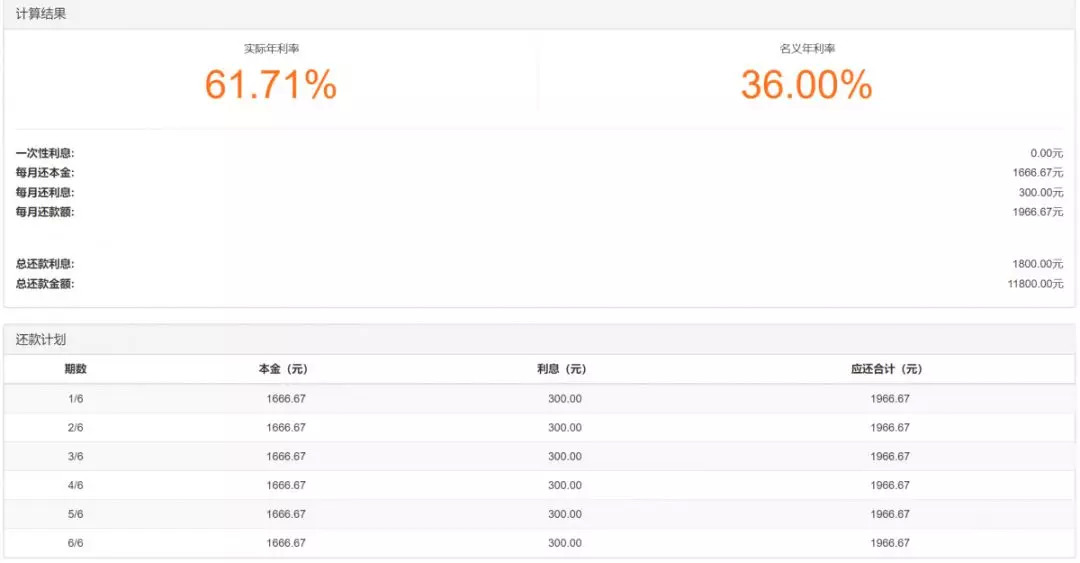Select period 3/6 in the repayment table

point(76,457)
